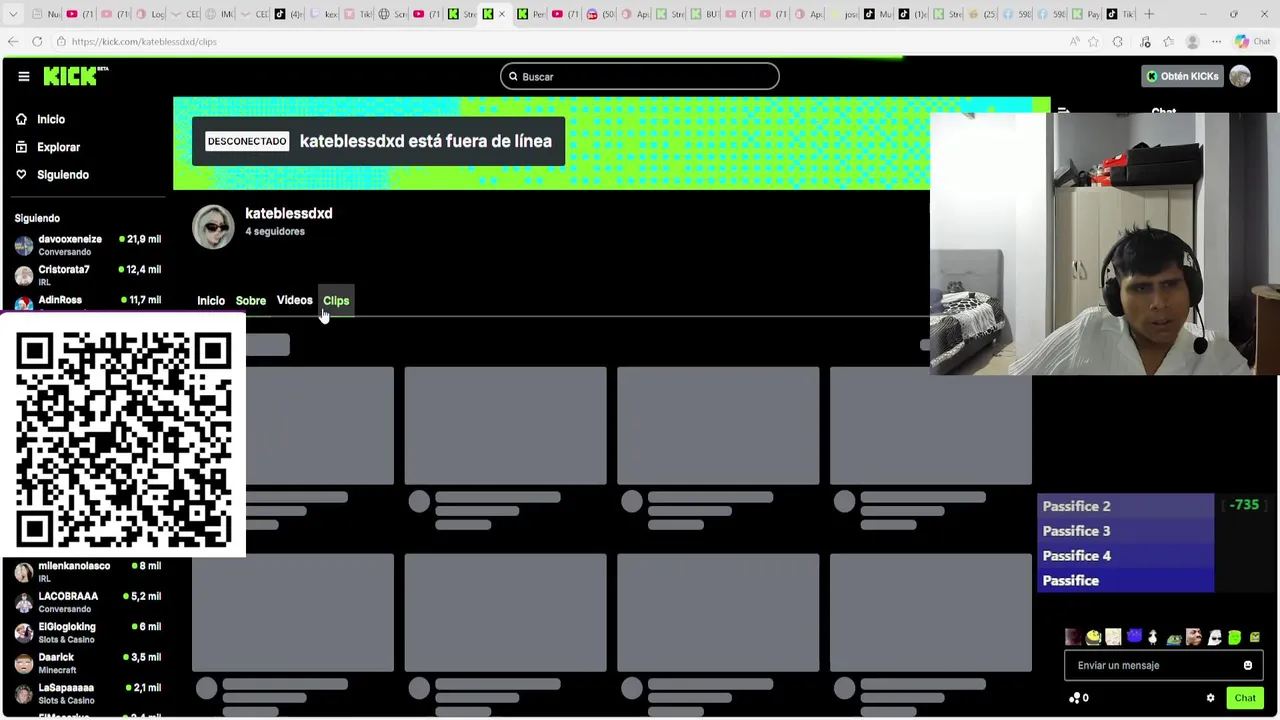The width and height of the screenshot is (1280, 720).
Task: Insert the Pepe frog emote
Action: pyautogui.click(x=1174, y=639)
